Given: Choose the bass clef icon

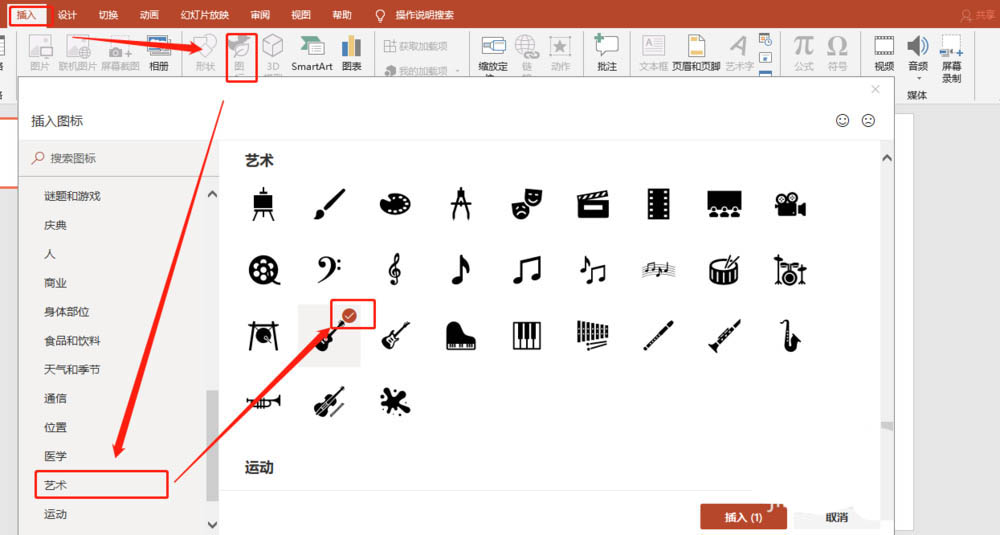Looking at the screenshot, I should (329, 270).
